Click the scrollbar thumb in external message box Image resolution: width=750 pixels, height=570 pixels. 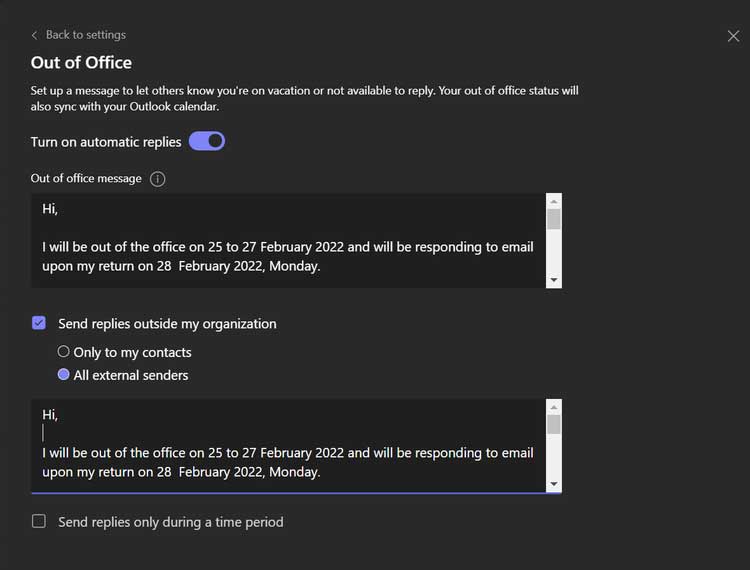point(554,424)
